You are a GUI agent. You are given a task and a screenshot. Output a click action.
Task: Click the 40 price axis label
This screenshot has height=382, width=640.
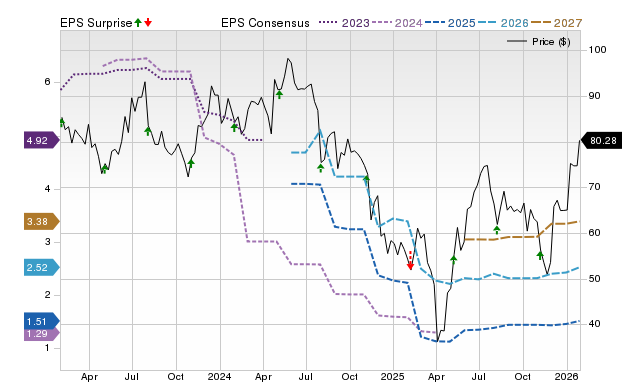594,324
